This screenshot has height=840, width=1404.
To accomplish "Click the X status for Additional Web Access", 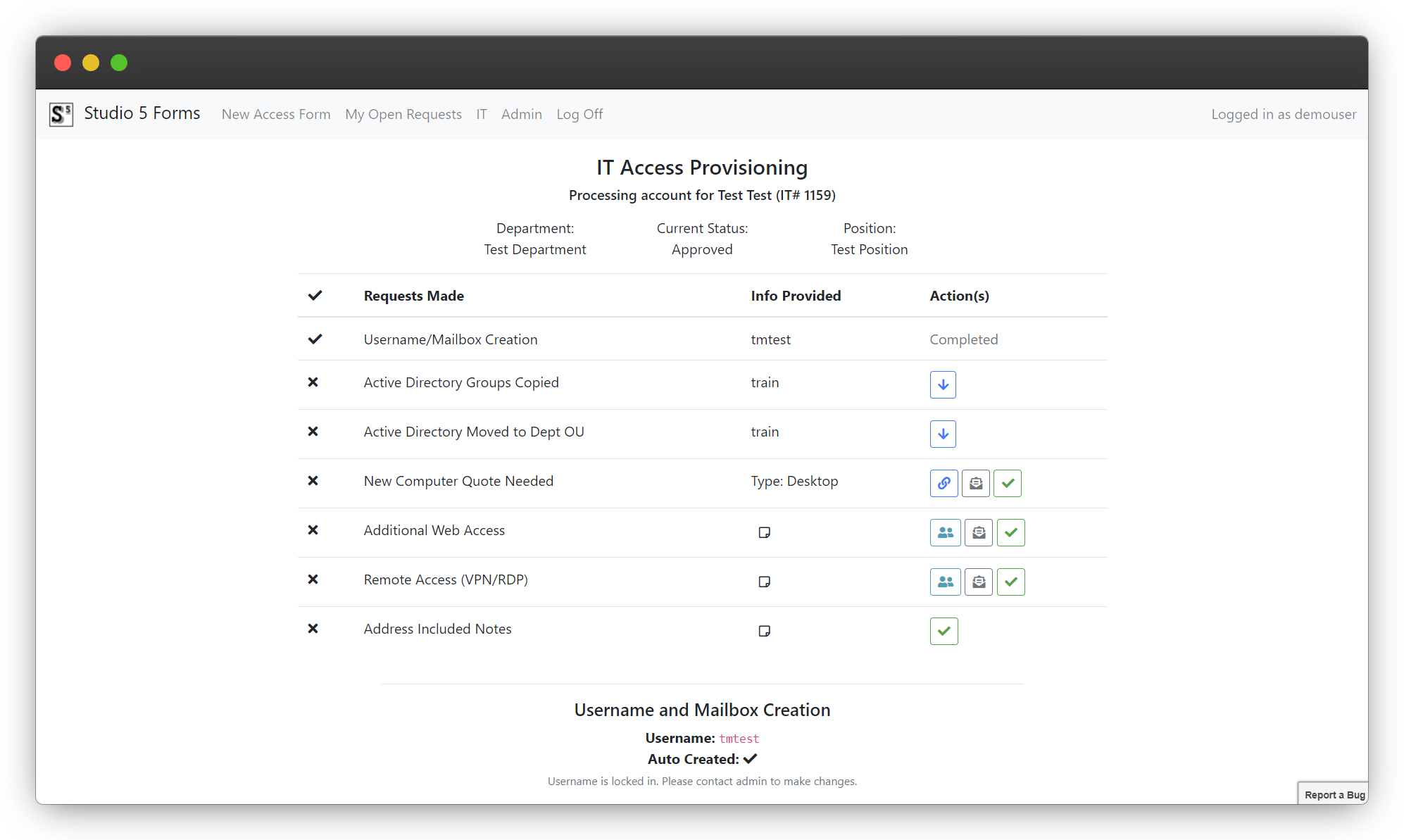I will (x=313, y=530).
